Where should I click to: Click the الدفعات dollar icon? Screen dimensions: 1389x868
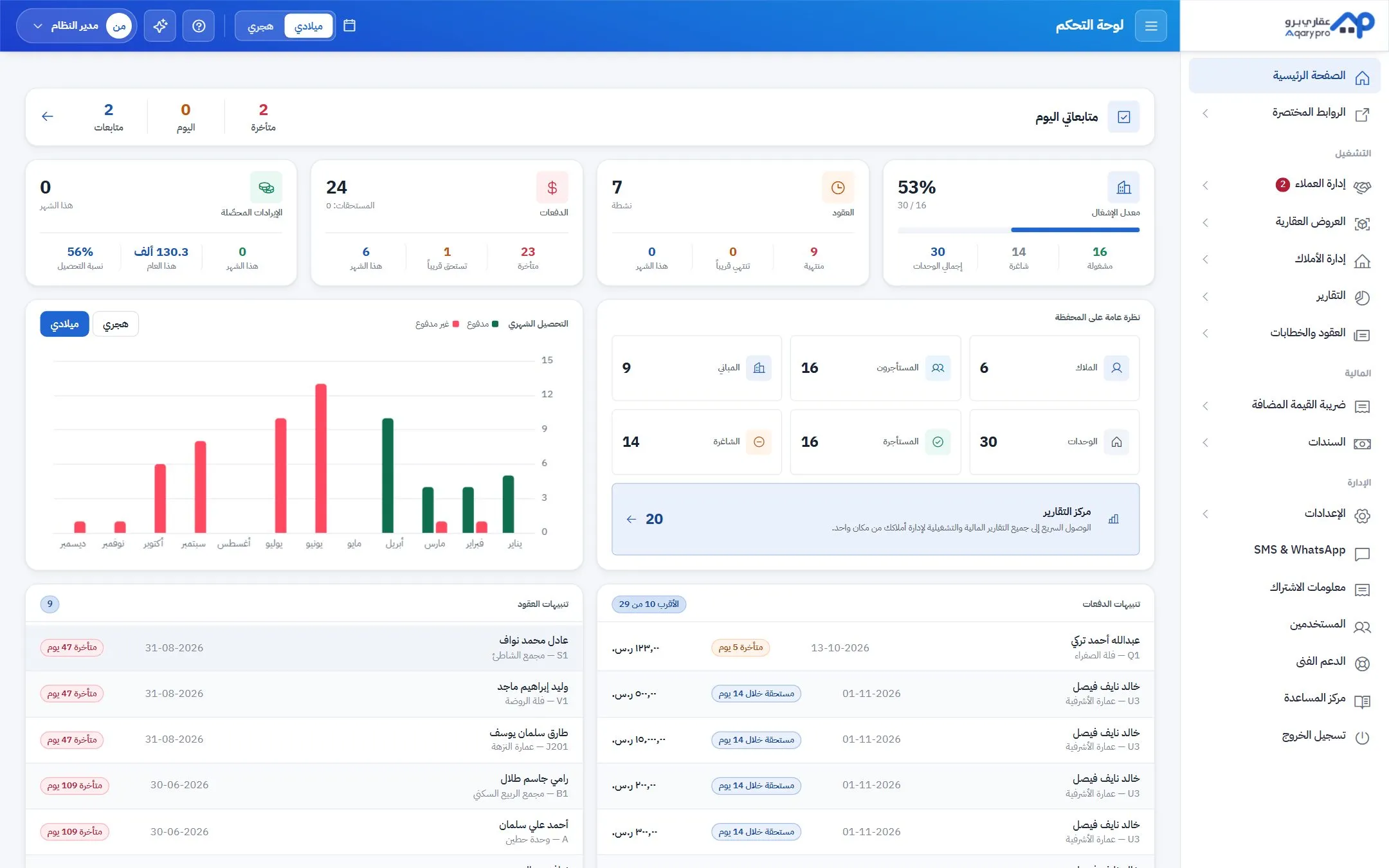552,188
